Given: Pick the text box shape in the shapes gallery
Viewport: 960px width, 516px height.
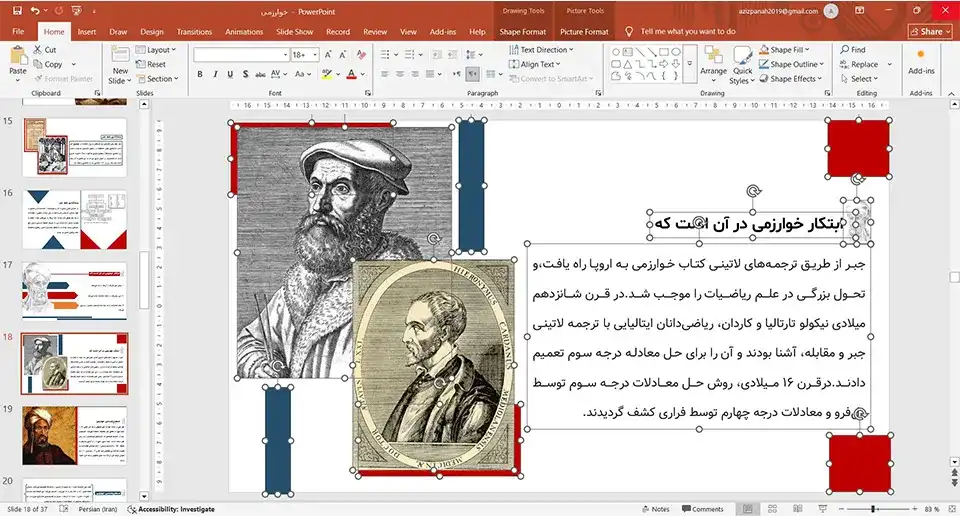Looking at the screenshot, I should click(628, 52).
